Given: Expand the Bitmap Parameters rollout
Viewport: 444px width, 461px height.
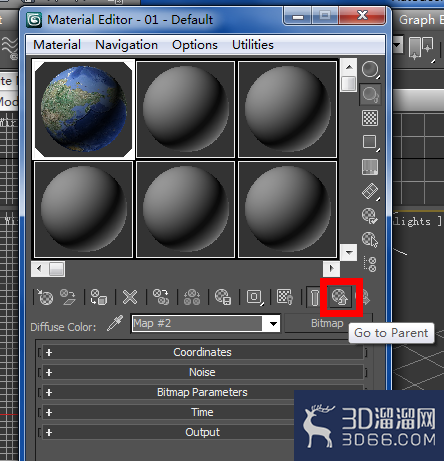Looking at the screenshot, I should pos(202,392).
